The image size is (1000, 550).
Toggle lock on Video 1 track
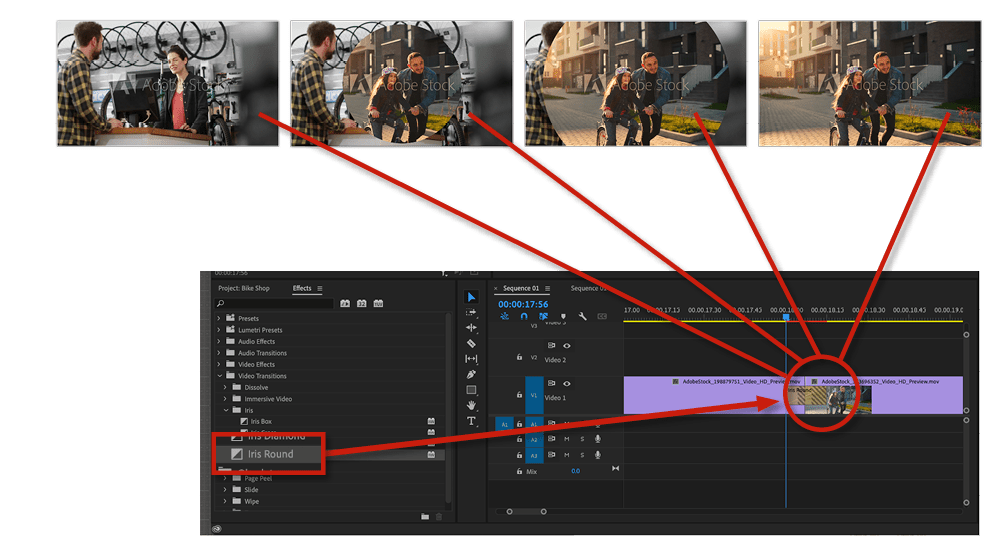point(519,395)
